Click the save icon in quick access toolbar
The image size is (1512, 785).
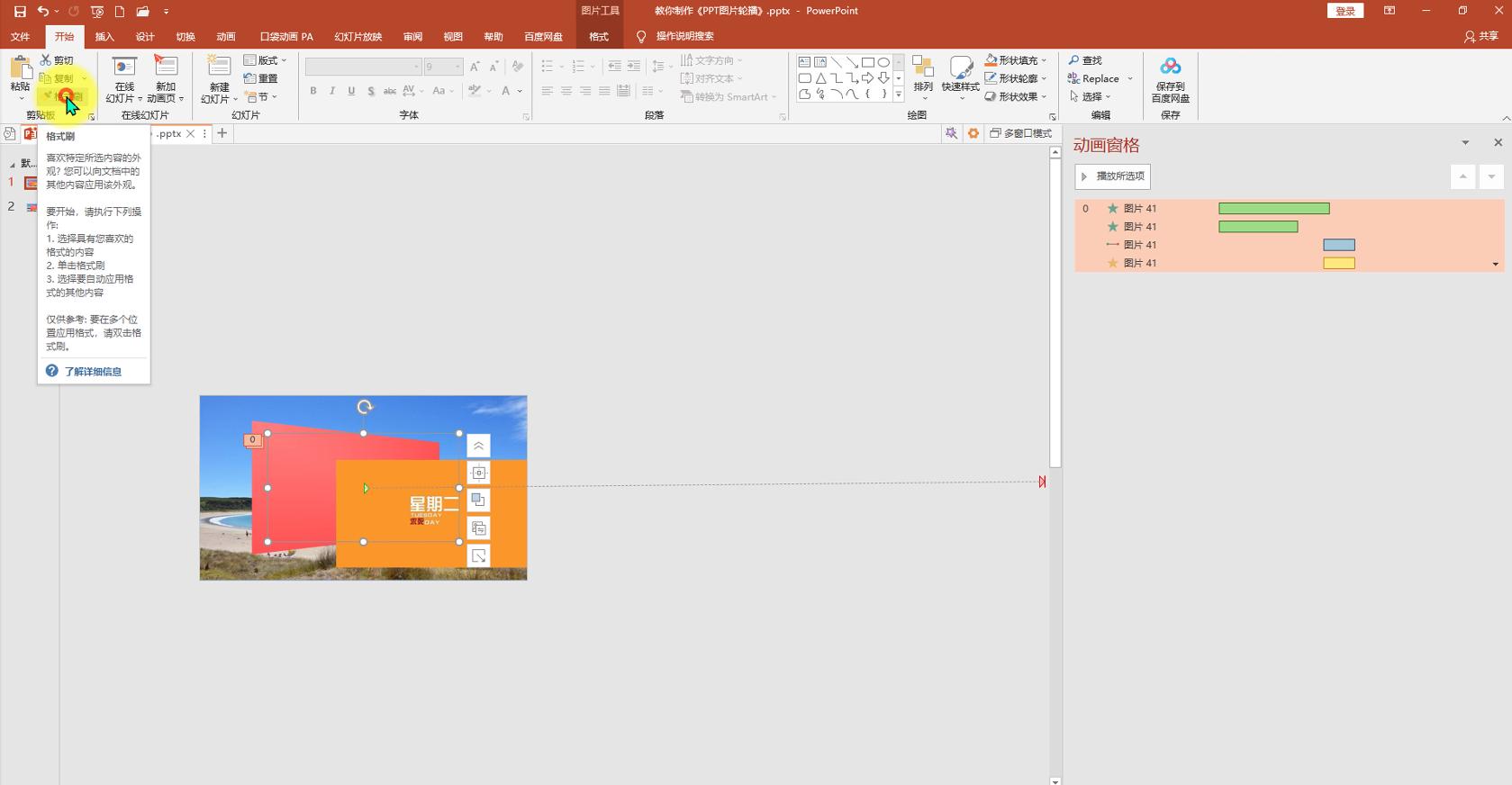click(20, 12)
